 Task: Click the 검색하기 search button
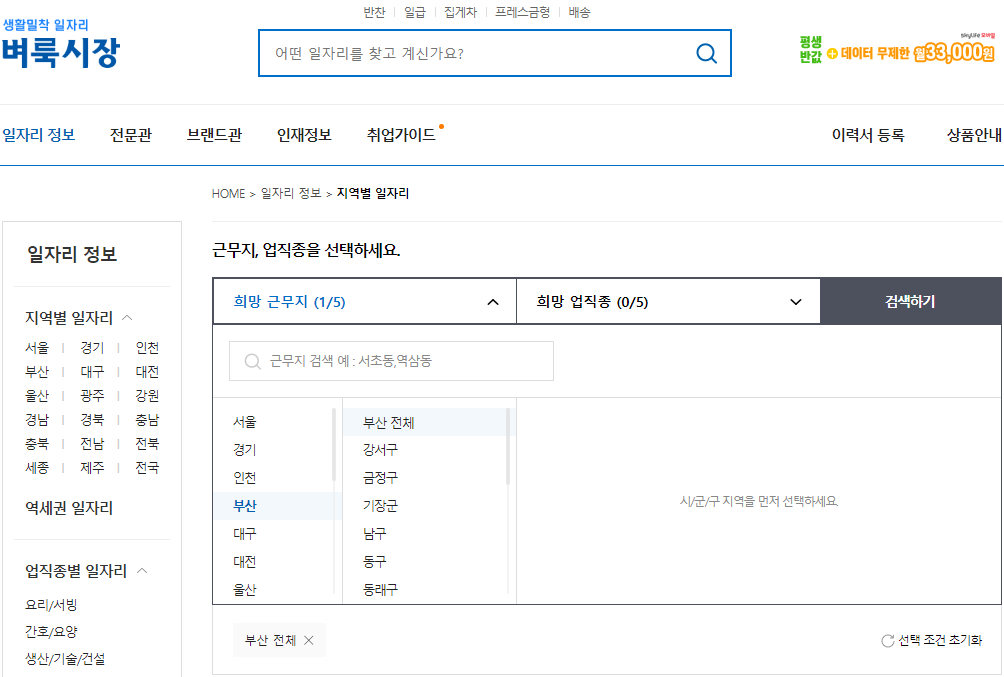pos(909,300)
